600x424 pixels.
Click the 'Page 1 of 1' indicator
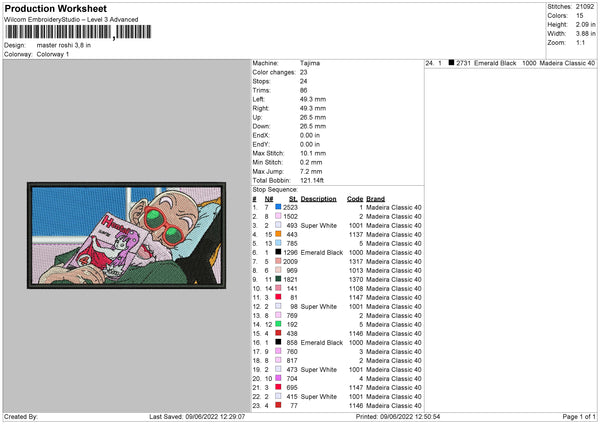click(x=579, y=416)
